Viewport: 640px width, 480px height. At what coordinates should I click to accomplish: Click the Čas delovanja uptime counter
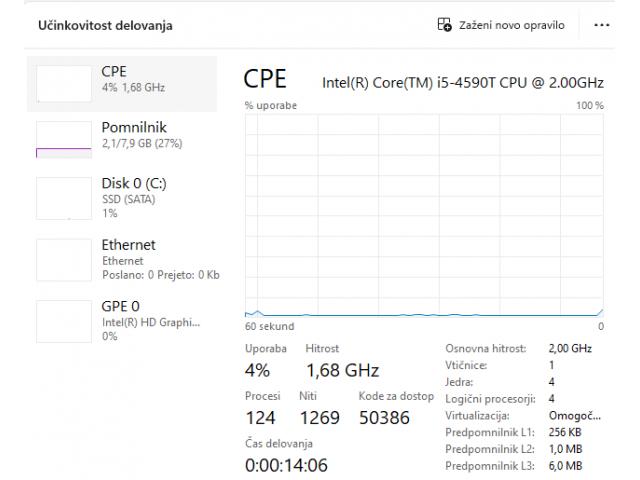[x=285, y=465]
